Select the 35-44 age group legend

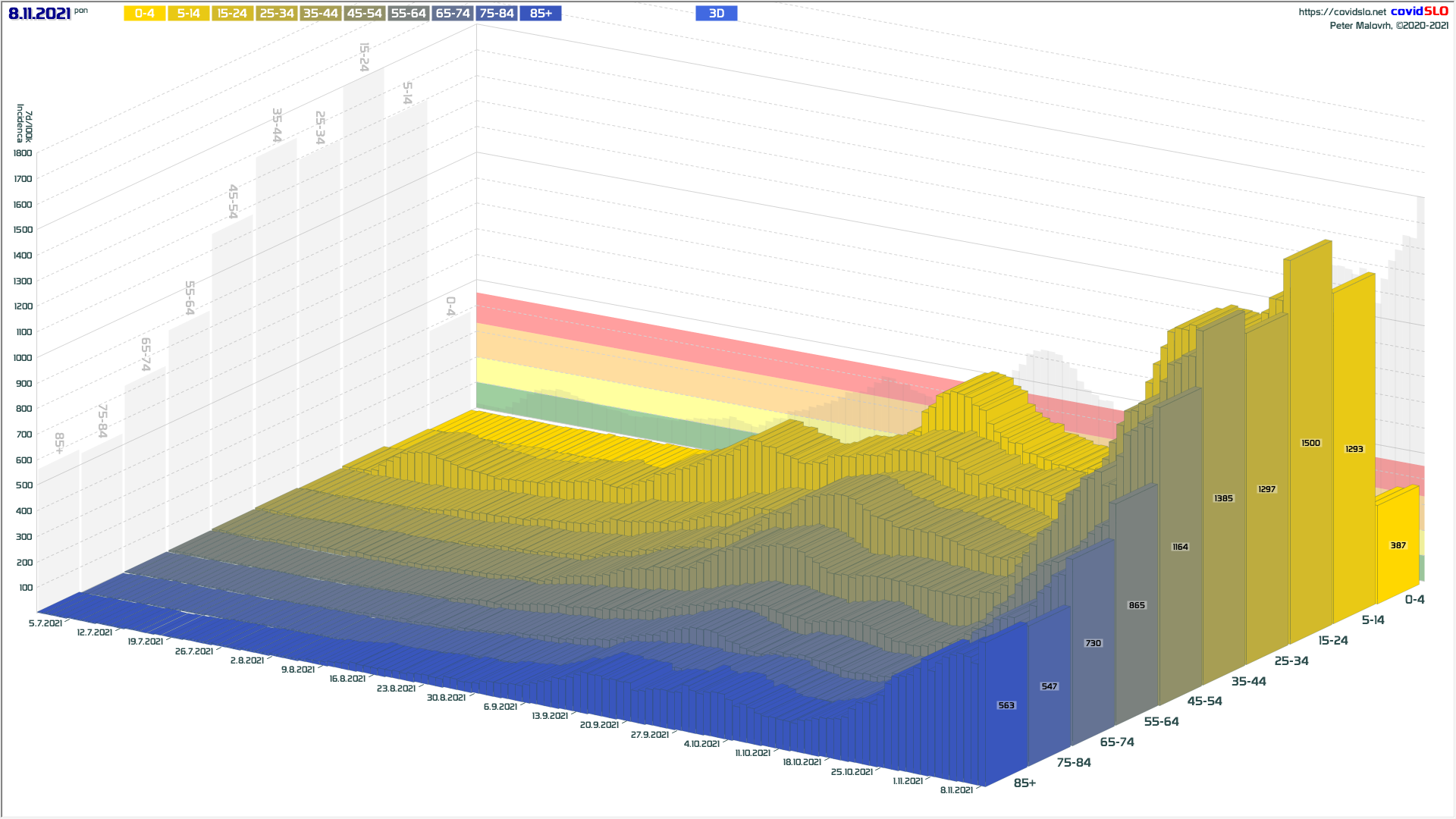pyautogui.click(x=321, y=14)
